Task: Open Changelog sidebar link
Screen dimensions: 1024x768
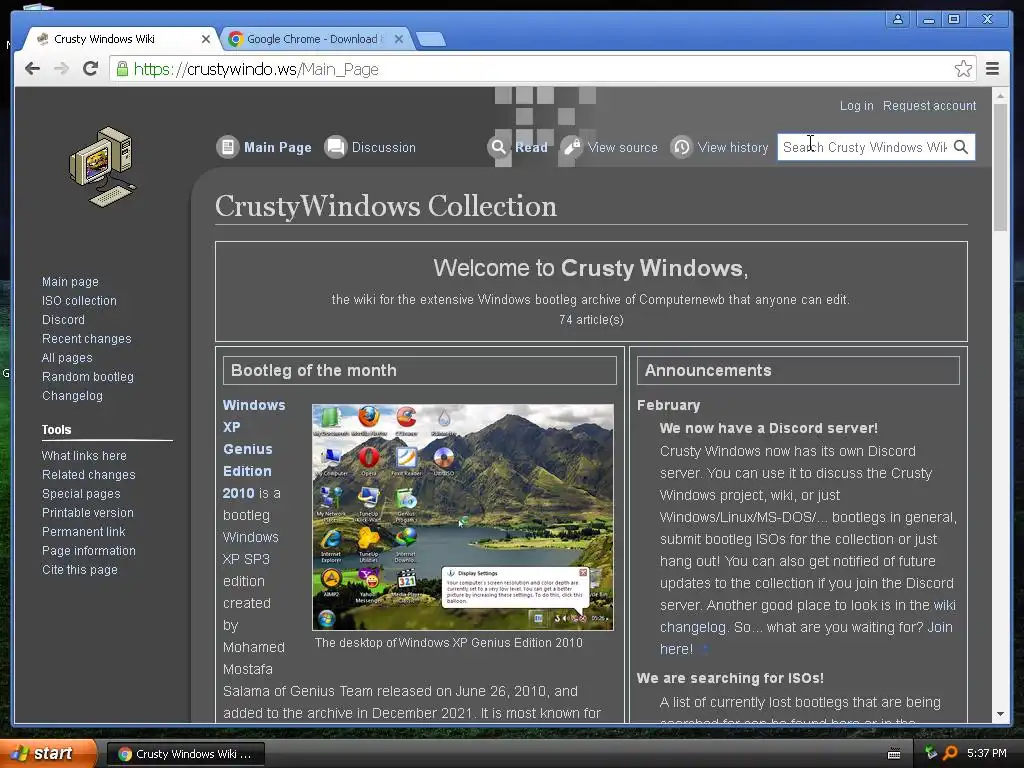Action: pyautogui.click(x=72, y=396)
